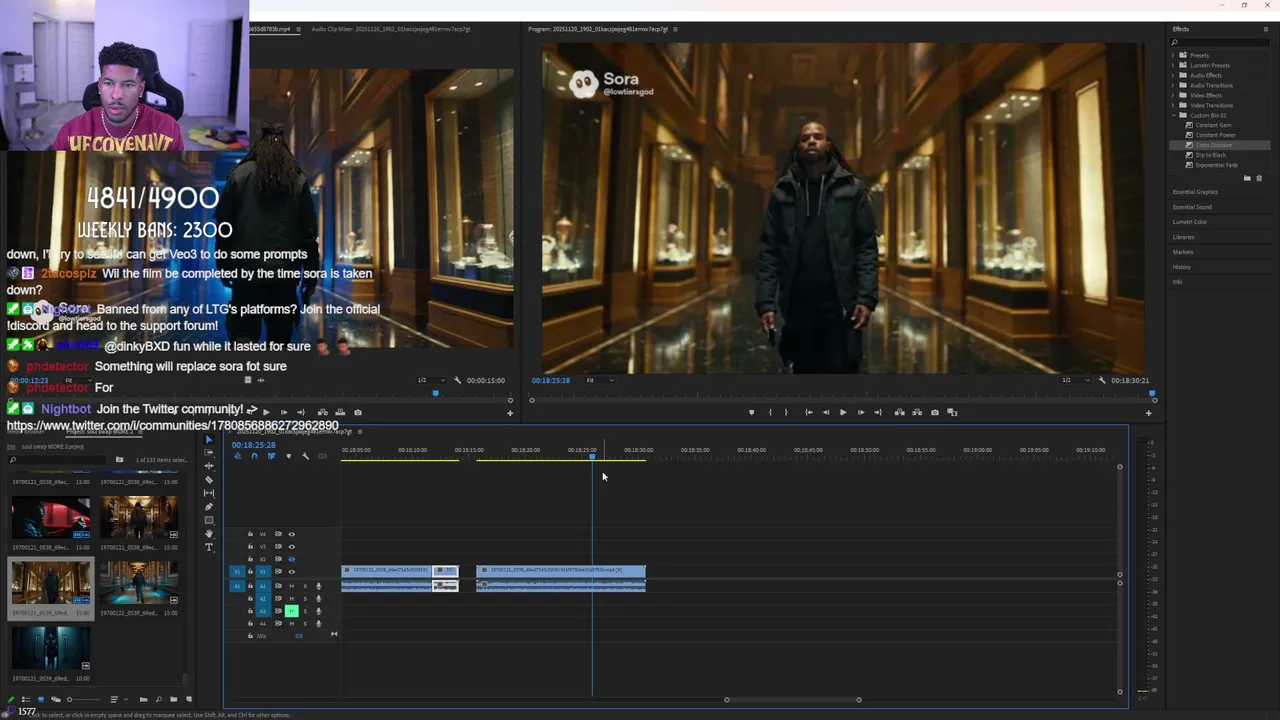Open the History panel tab

pos(1182,267)
